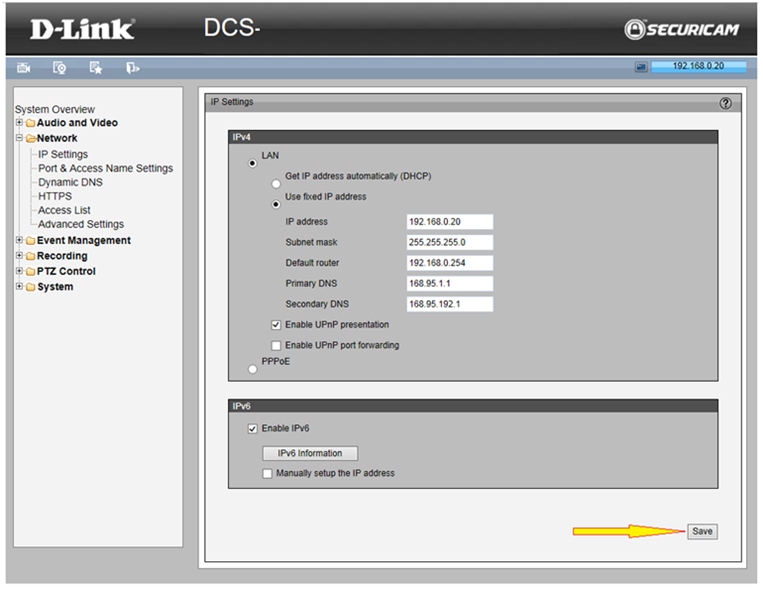Image resolution: width=763 pixels, height=591 pixels.
Task: Click the second toolbar icon with magnifier
Action: (59, 68)
